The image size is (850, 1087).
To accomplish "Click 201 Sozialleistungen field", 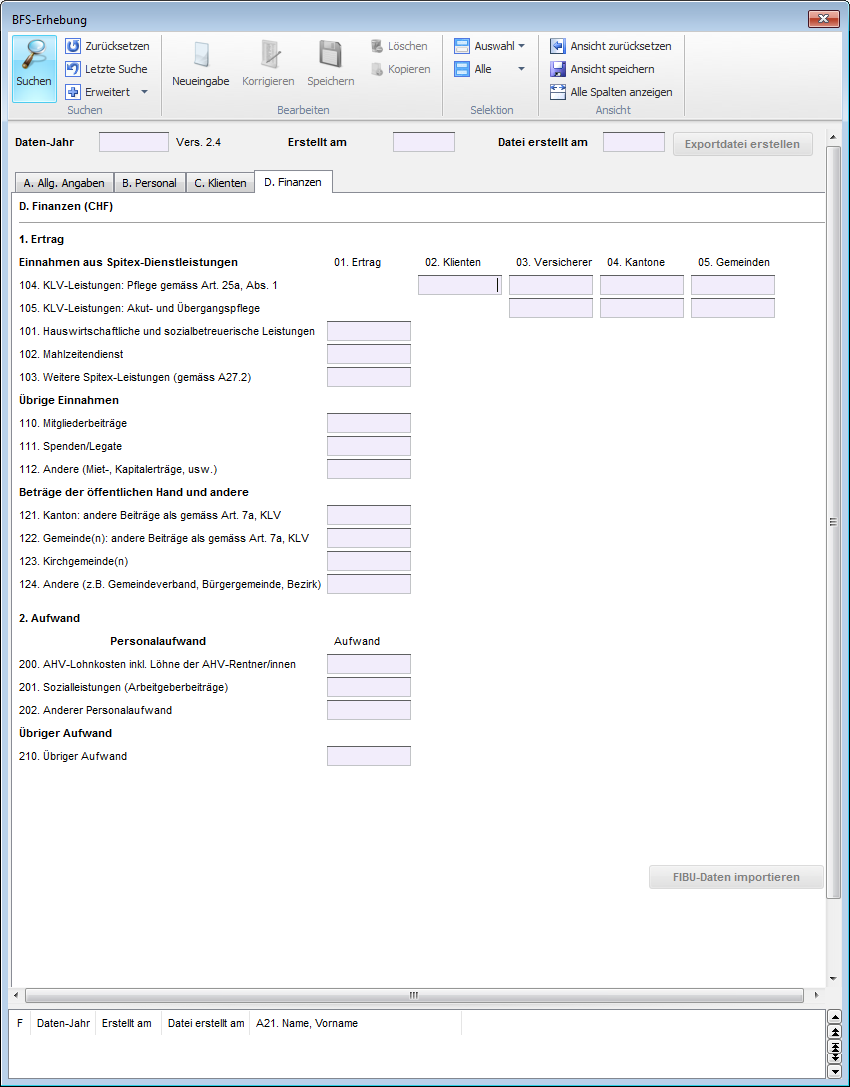I will tap(369, 687).
